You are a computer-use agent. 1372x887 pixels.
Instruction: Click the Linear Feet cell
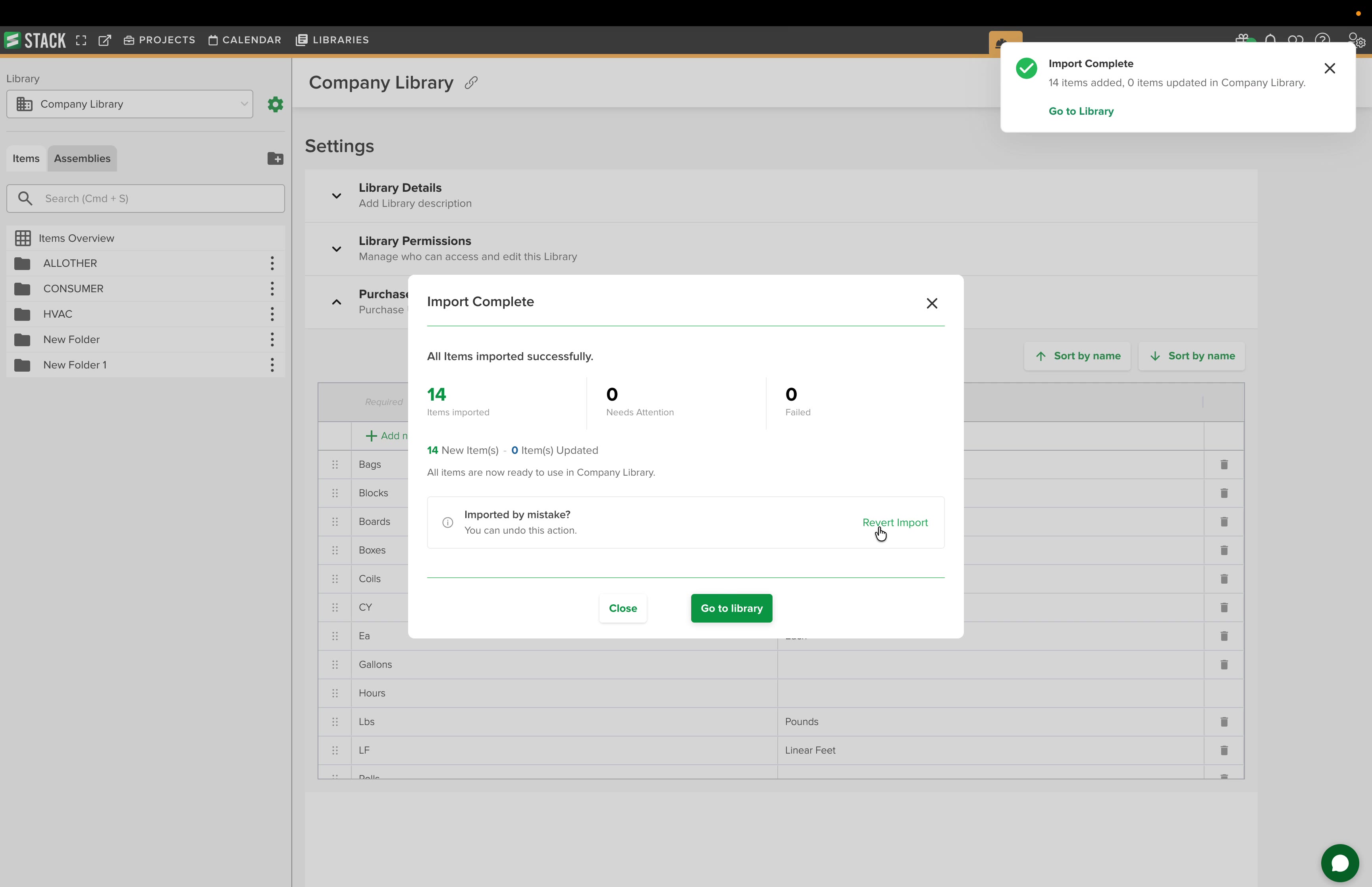point(990,750)
